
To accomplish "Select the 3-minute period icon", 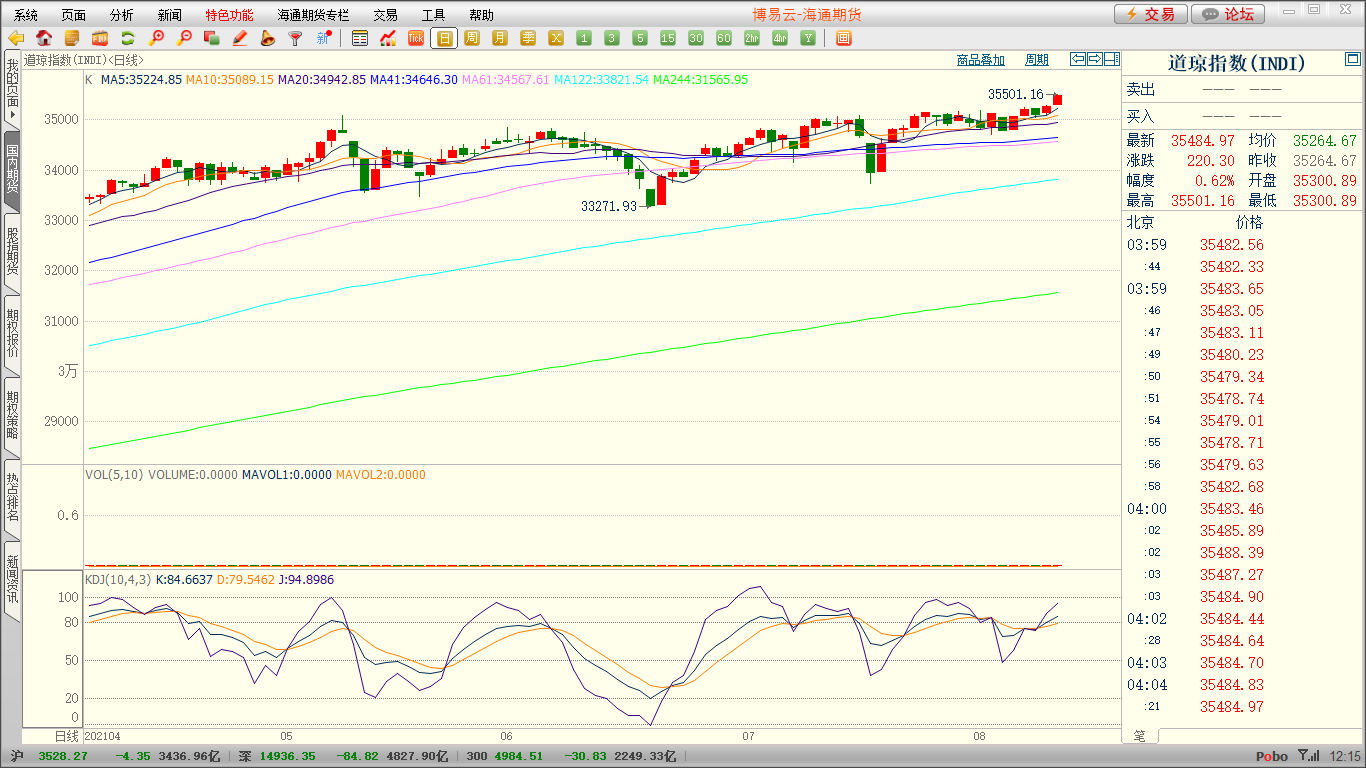I will [x=612, y=38].
